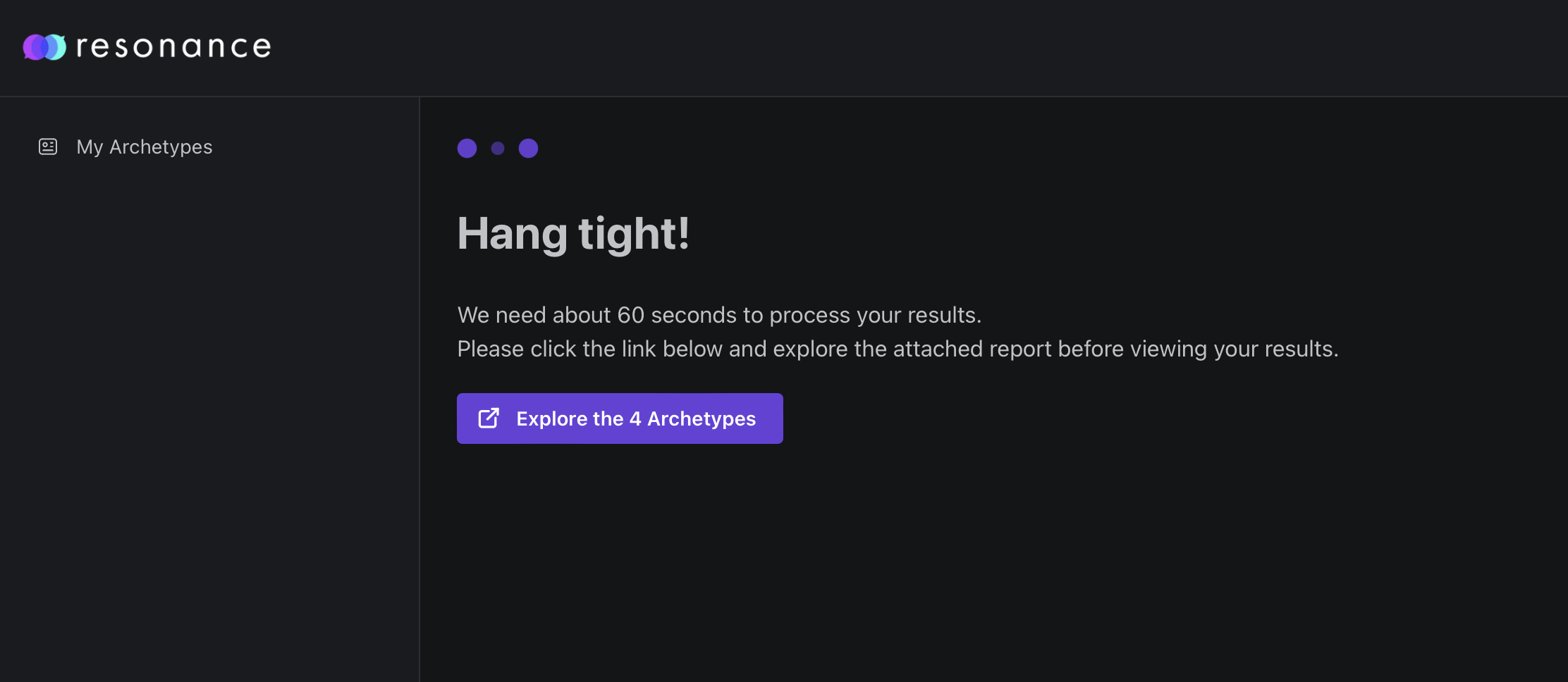This screenshot has width=1568, height=682.
Task: Click the badge icon beside My Archetypes
Action: tap(47, 147)
